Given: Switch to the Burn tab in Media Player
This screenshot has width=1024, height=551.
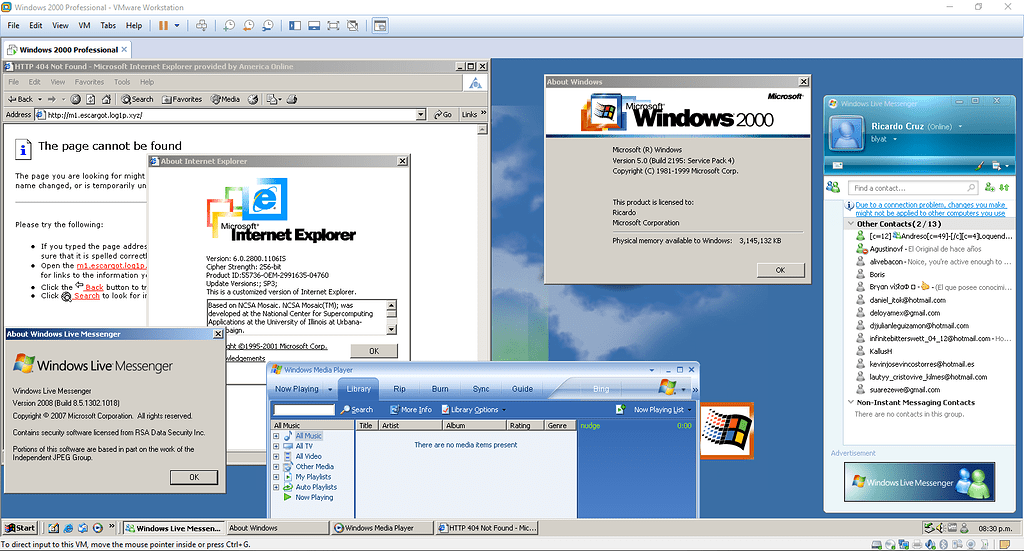Looking at the screenshot, I should tap(440, 389).
